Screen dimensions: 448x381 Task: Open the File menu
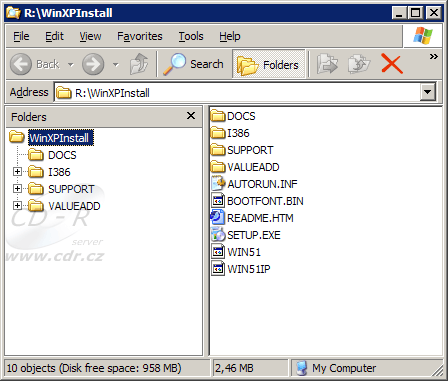click(x=21, y=36)
